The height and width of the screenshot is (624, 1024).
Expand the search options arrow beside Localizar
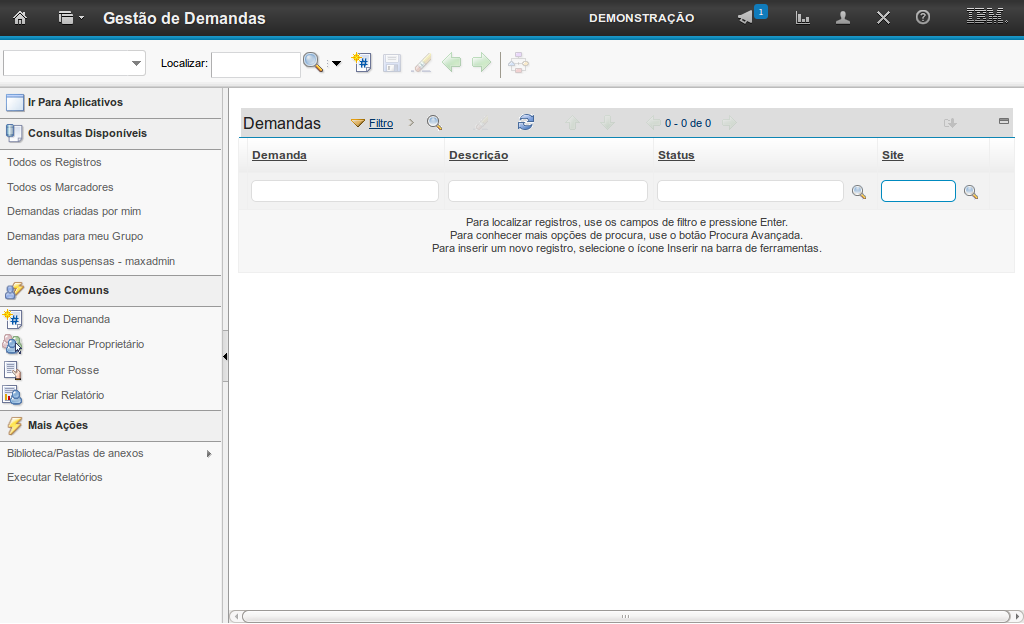click(x=336, y=64)
